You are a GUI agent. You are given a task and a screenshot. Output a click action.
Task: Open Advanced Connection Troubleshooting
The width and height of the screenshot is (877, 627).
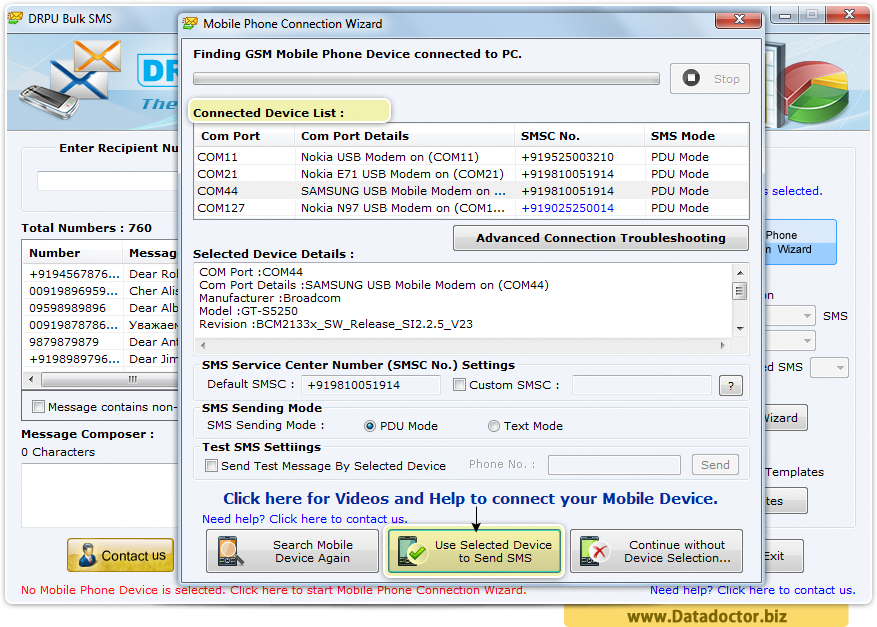point(600,238)
